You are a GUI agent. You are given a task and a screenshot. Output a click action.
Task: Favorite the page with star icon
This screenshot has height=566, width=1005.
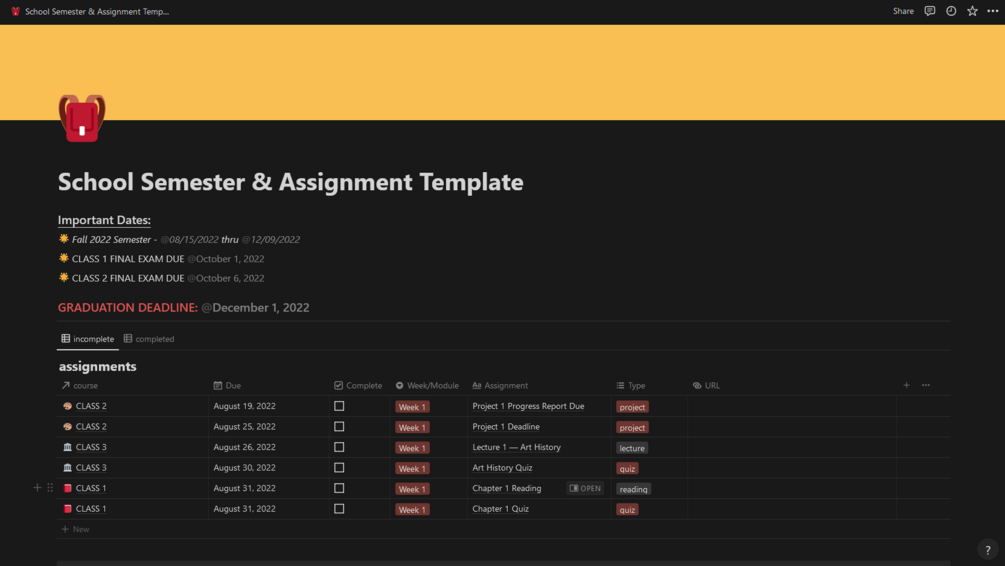[x=972, y=11]
